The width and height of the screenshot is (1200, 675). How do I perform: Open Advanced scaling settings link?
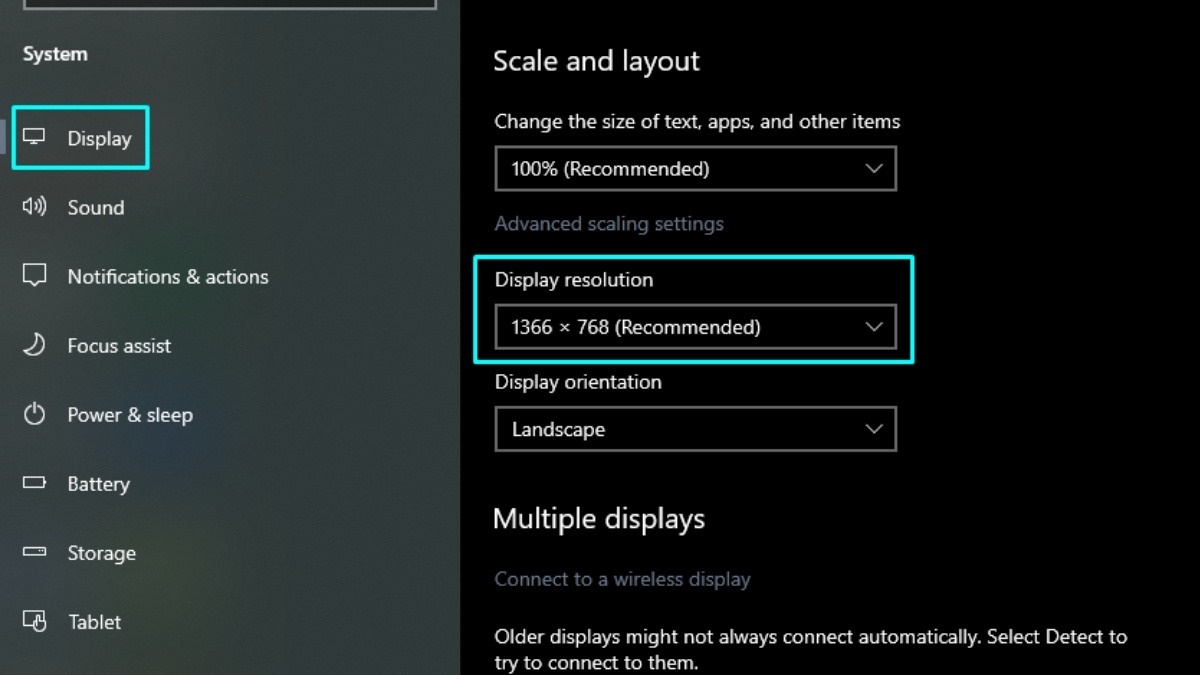pyautogui.click(x=609, y=224)
